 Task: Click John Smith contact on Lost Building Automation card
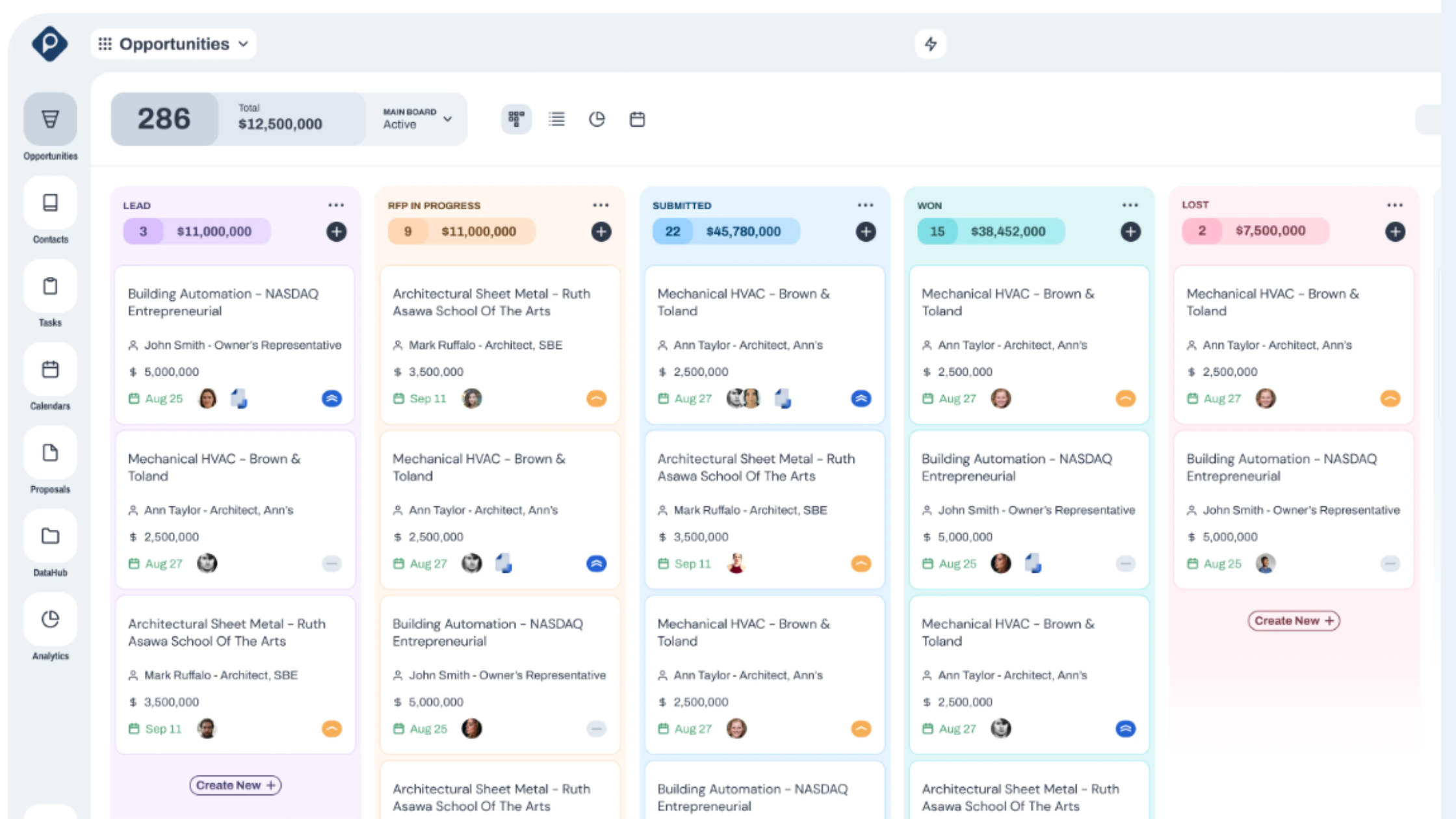pos(1293,510)
